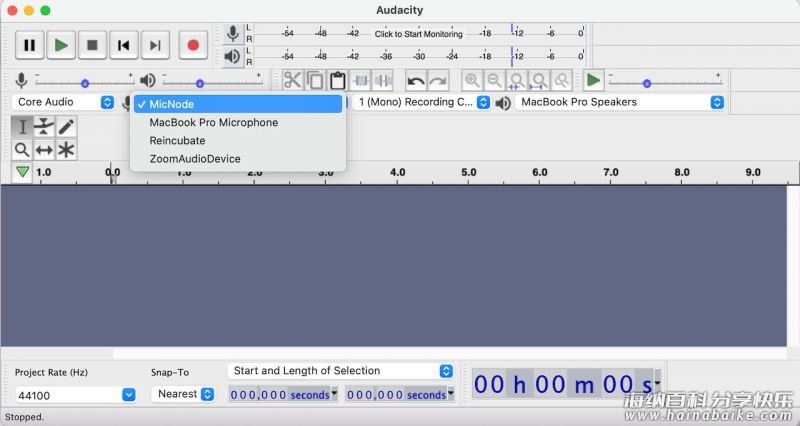Choose ZoomAudioDevice input device

click(x=238, y=159)
